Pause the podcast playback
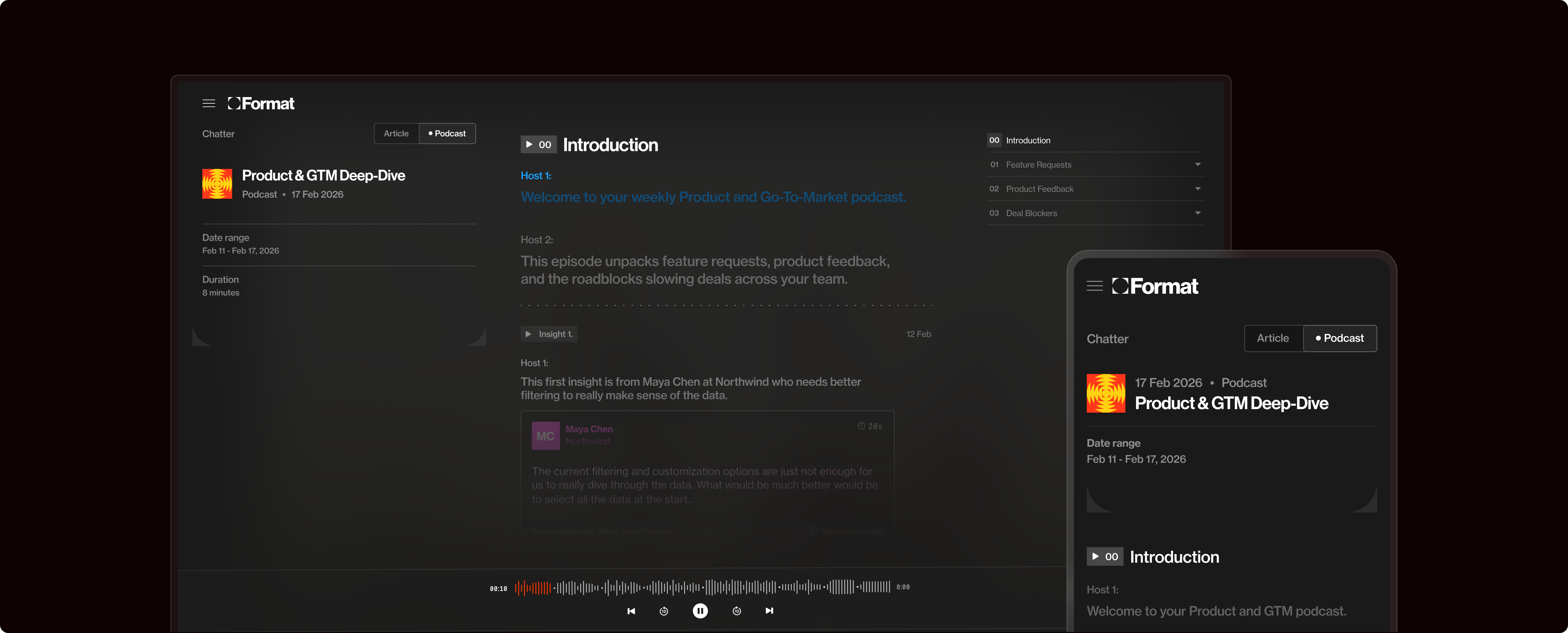This screenshot has width=1568, height=633. pyautogui.click(x=701, y=611)
